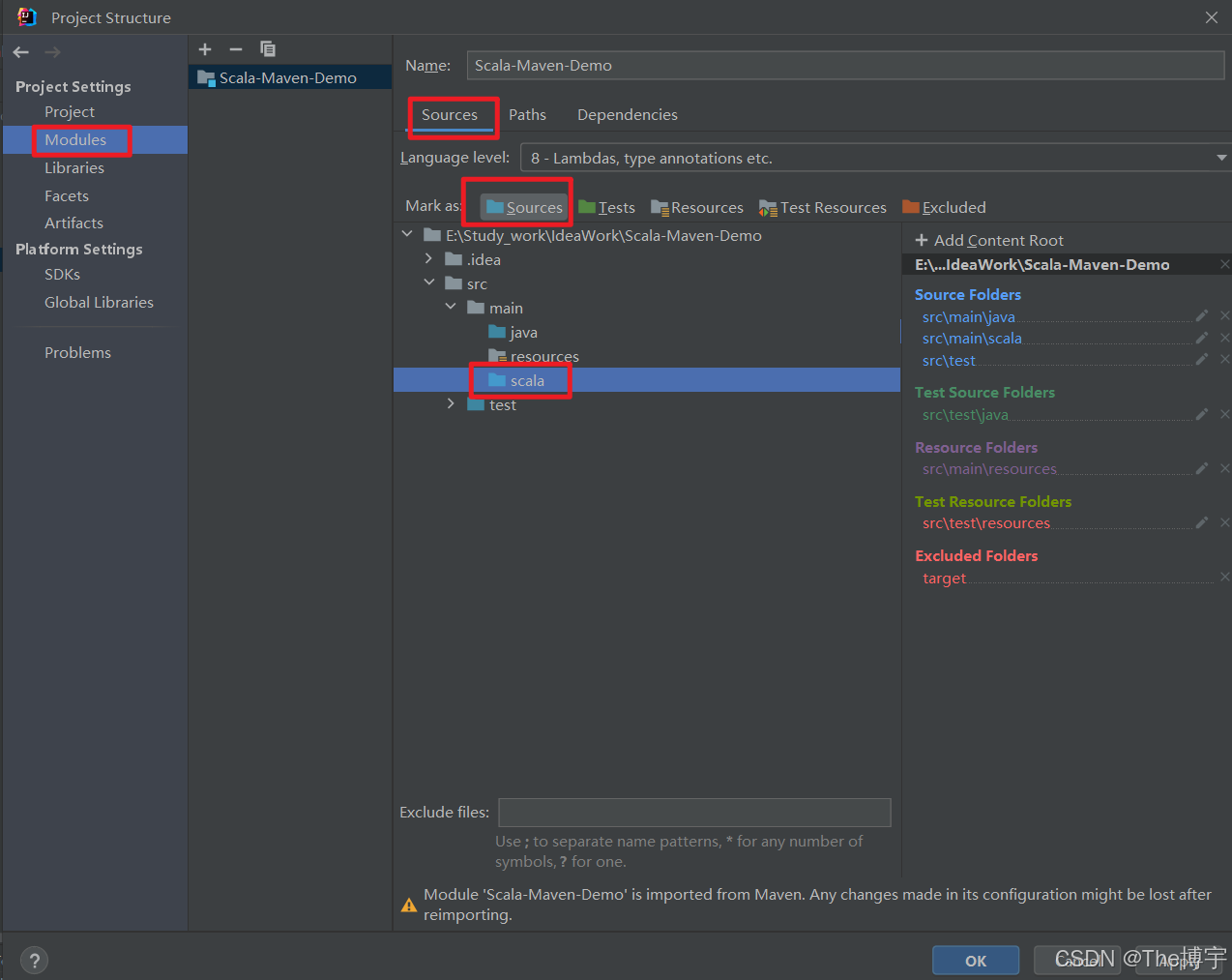Click the Back navigation arrow
Viewport: 1232px width, 980px height.
[21, 52]
